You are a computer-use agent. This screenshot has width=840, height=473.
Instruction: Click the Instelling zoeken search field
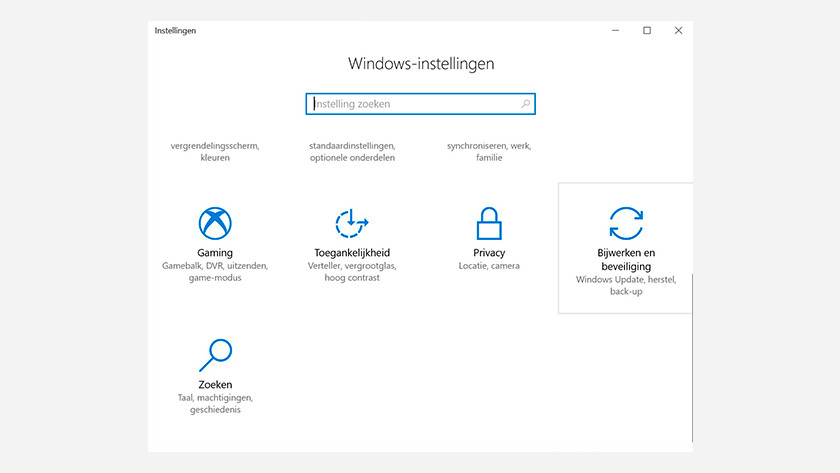421,104
